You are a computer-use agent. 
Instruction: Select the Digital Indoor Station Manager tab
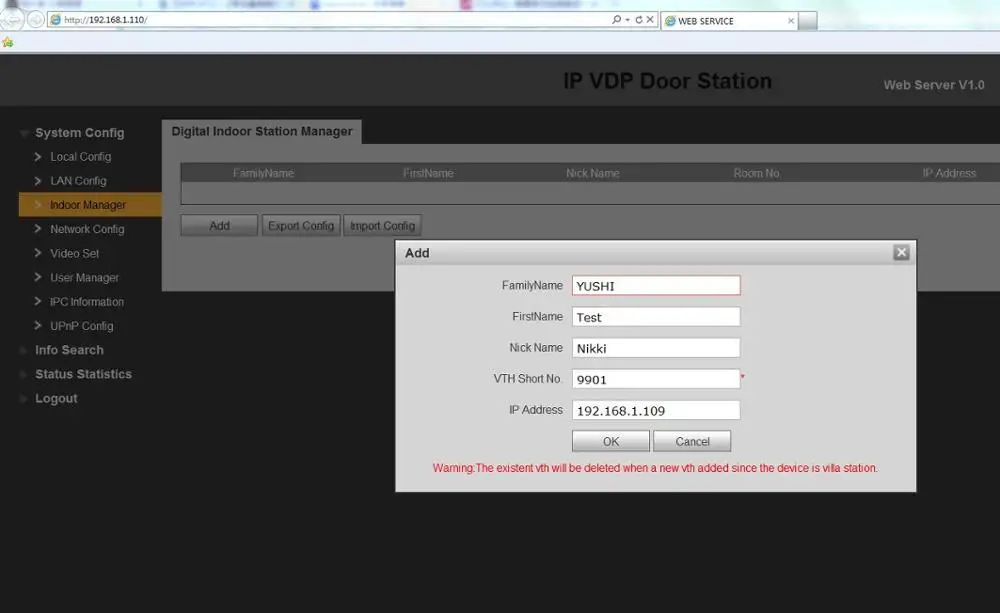click(261, 131)
